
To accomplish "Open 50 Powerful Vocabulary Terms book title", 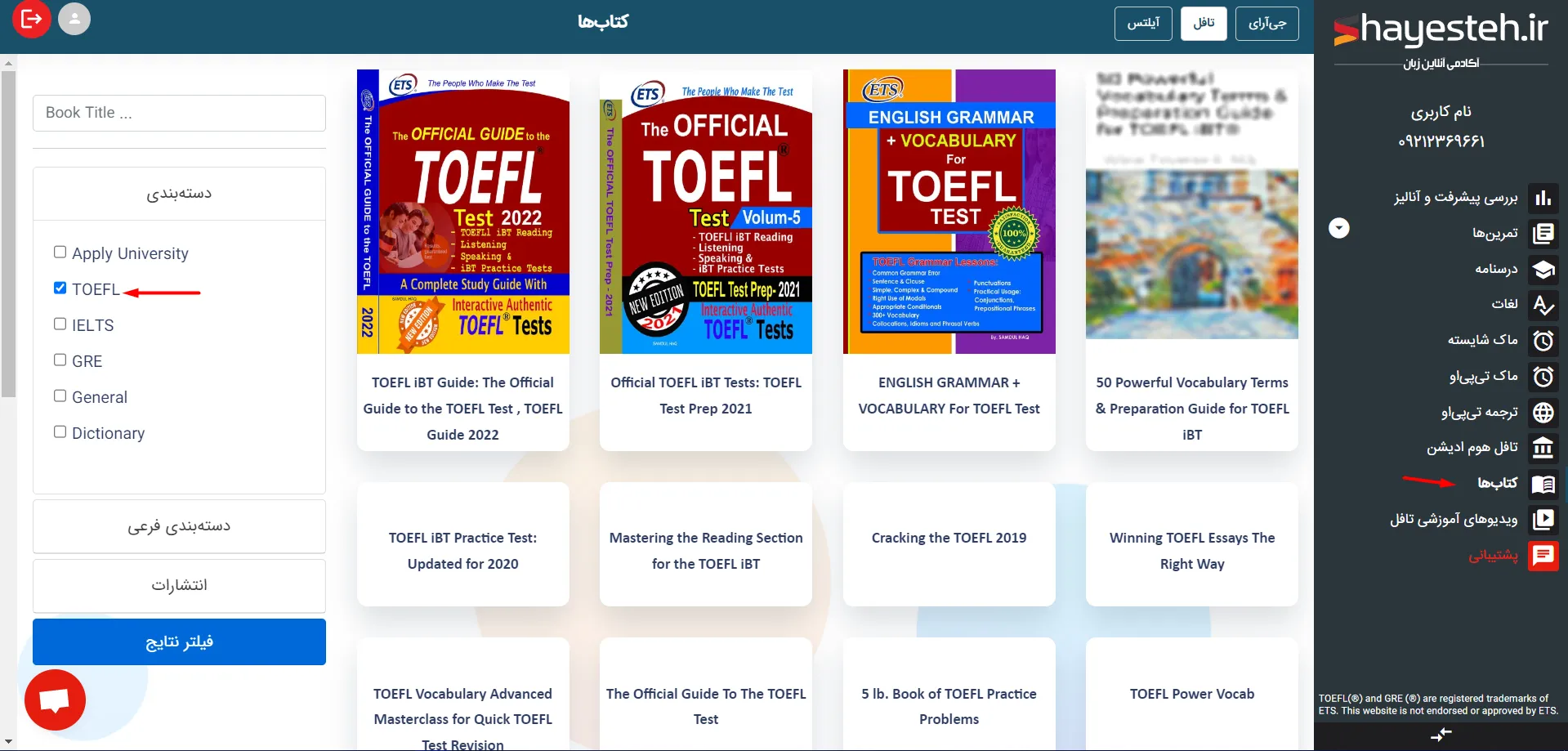I will tap(1192, 409).
